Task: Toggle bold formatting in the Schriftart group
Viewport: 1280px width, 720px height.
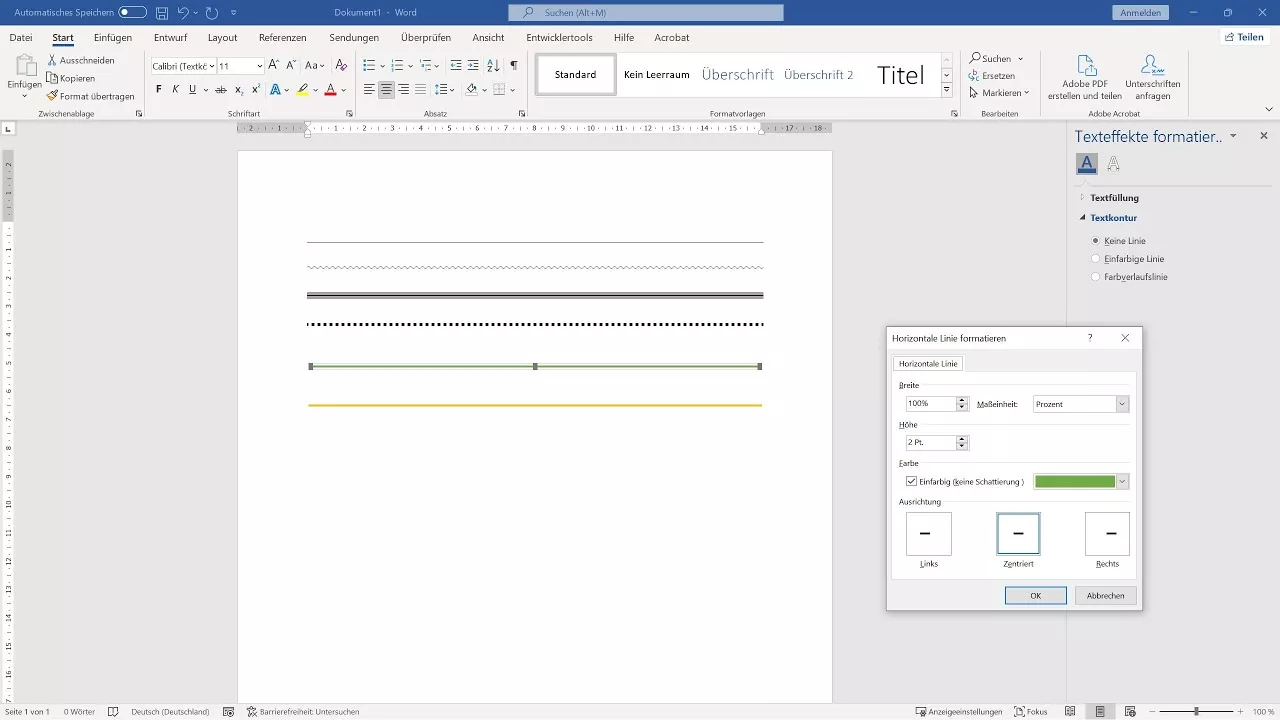Action: (158, 89)
